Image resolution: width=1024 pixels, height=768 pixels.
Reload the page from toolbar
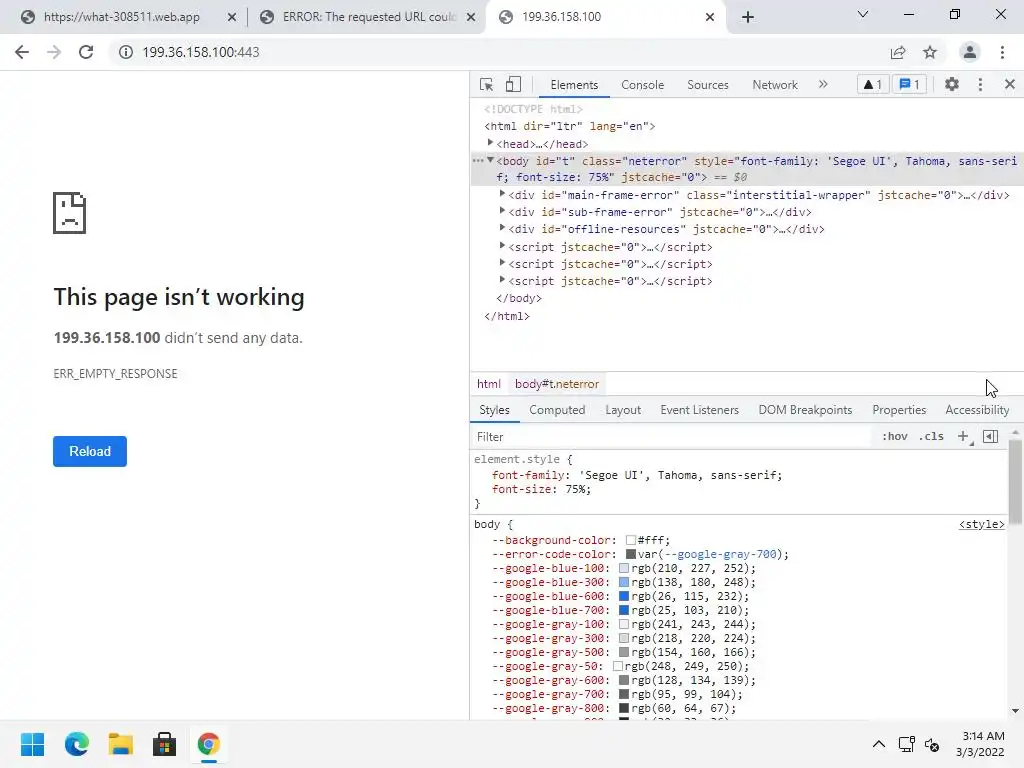point(86,52)
